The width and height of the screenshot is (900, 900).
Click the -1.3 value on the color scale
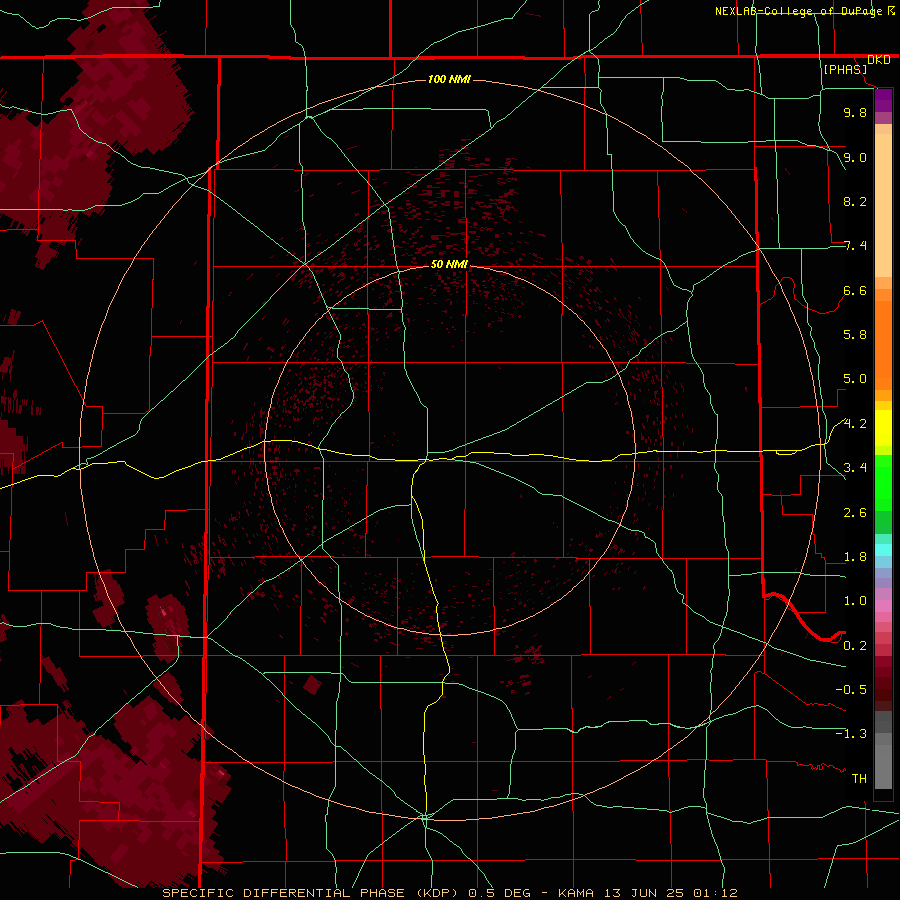[x=851, y=734]
